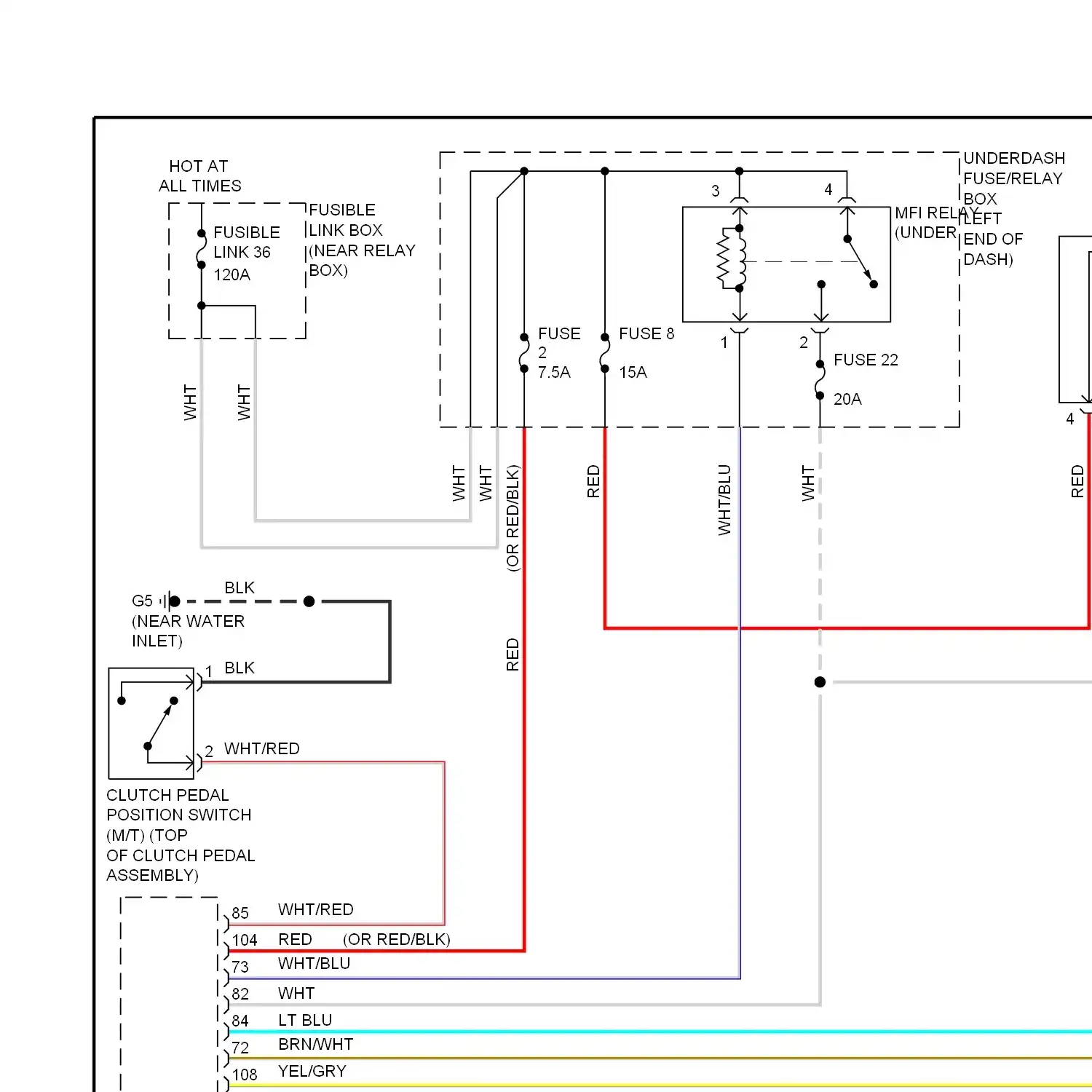Click pin 72 BRN/WHT connector row

click(292, 1045)
